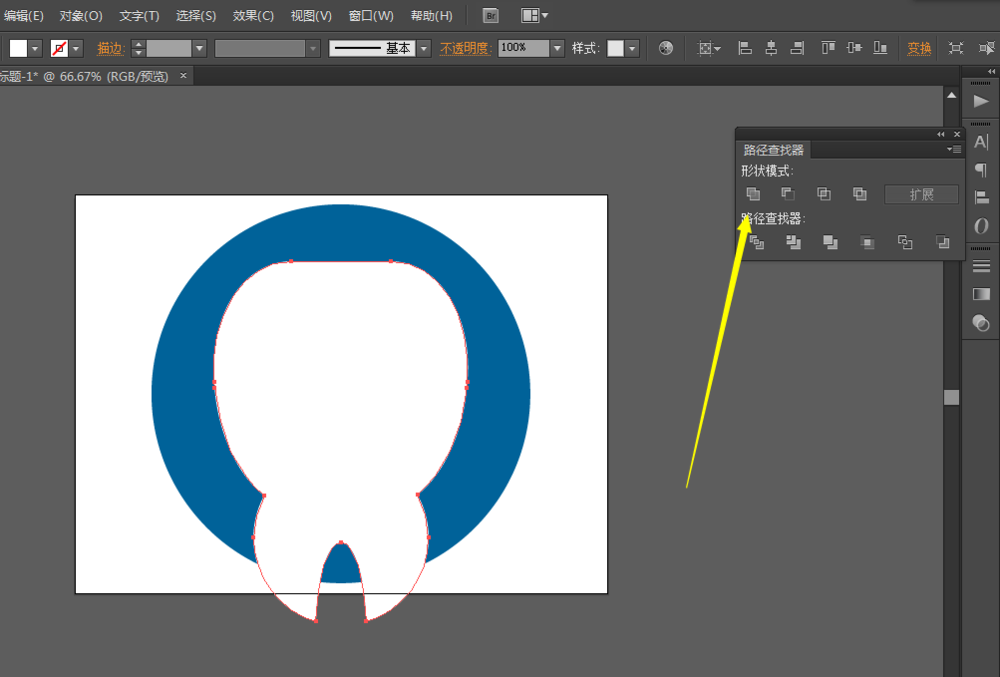Viewport: 1000px width, 677px height.
Task: Click the Crop pathfinder icon
Action: coord(867,242)
